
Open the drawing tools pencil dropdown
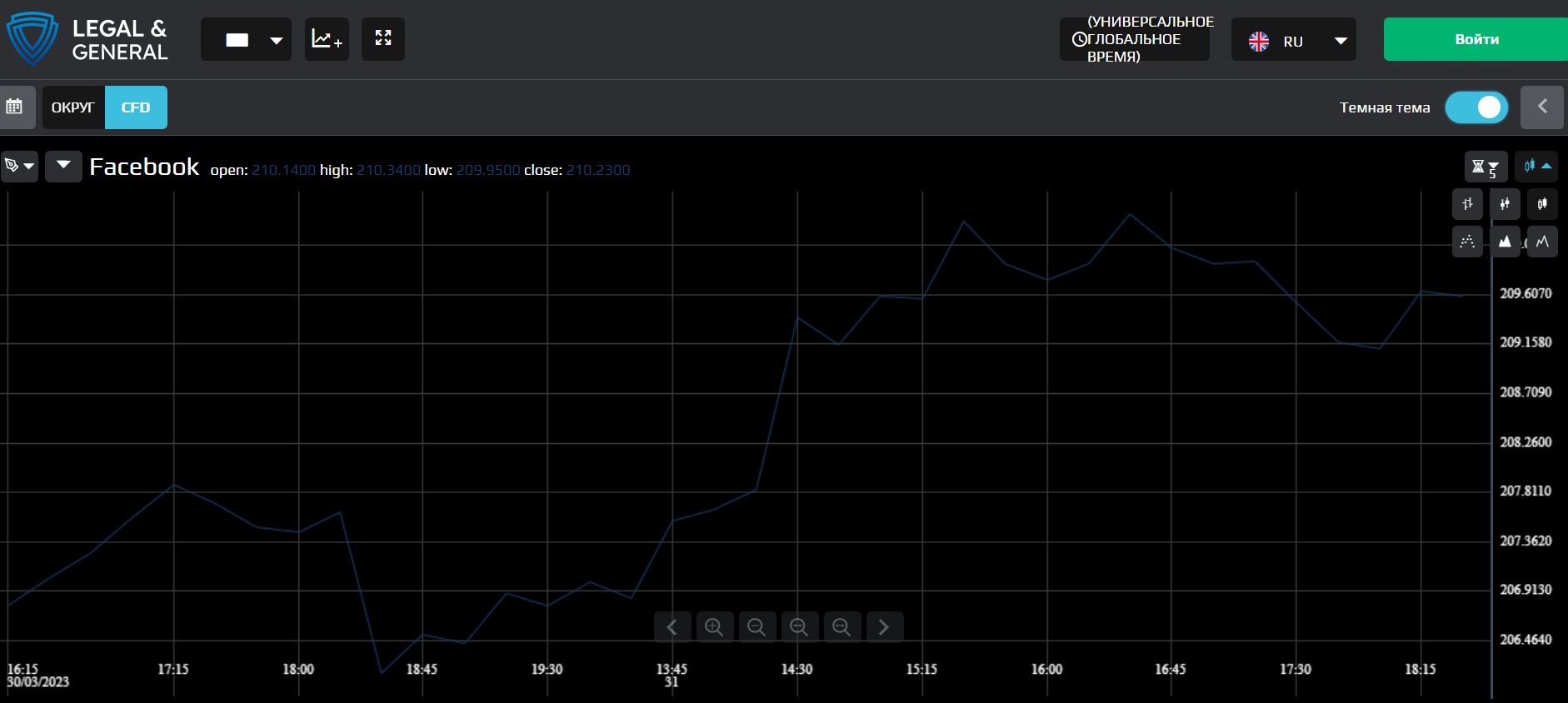click(19, 167)
